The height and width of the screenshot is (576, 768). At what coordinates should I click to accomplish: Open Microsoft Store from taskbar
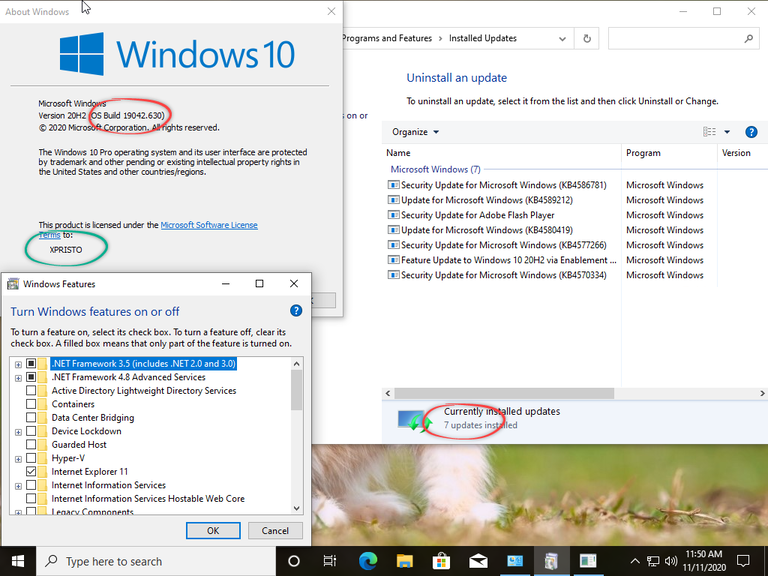point(441,561)
